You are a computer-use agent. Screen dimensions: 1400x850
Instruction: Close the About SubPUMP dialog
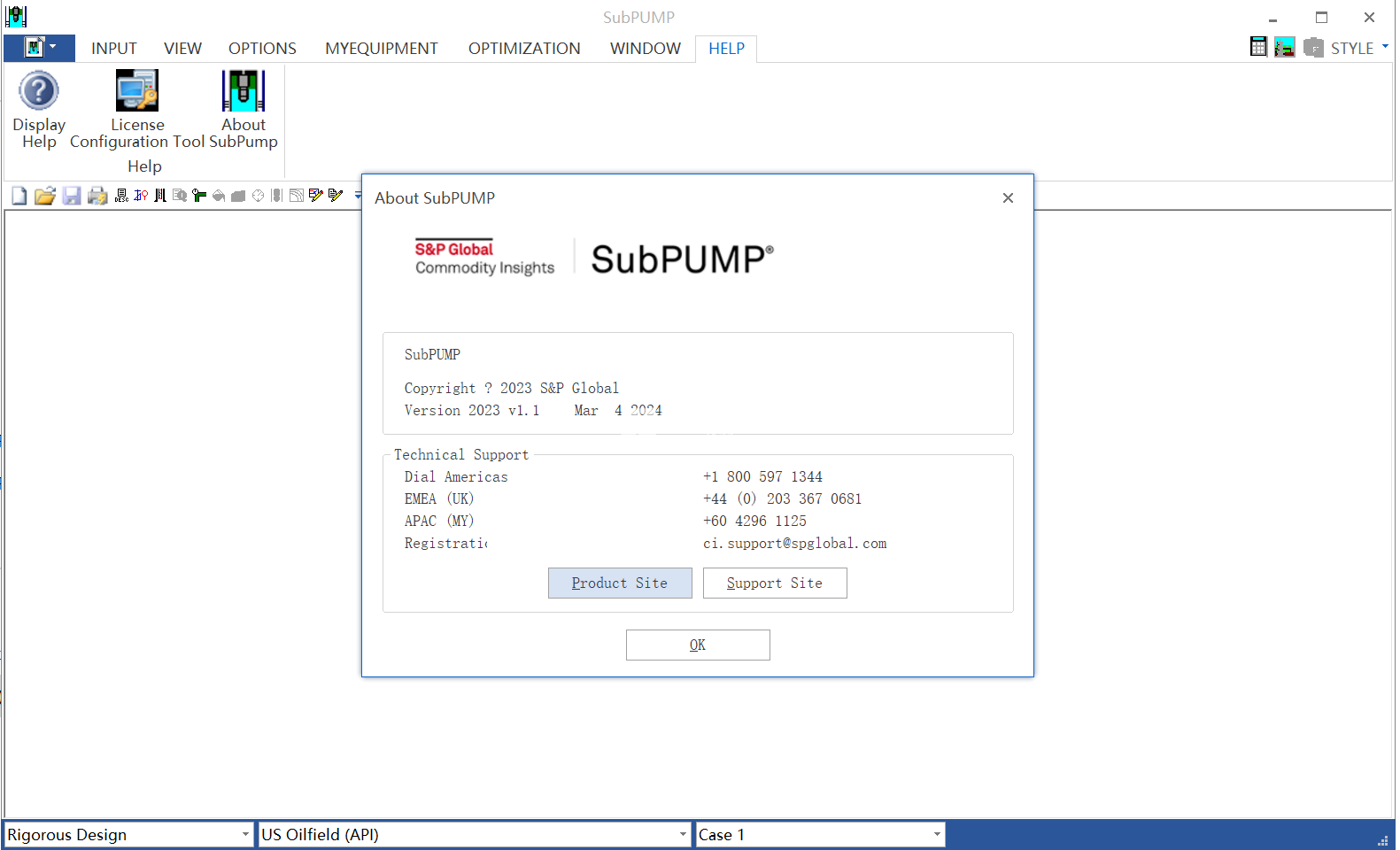(1008, 197)
